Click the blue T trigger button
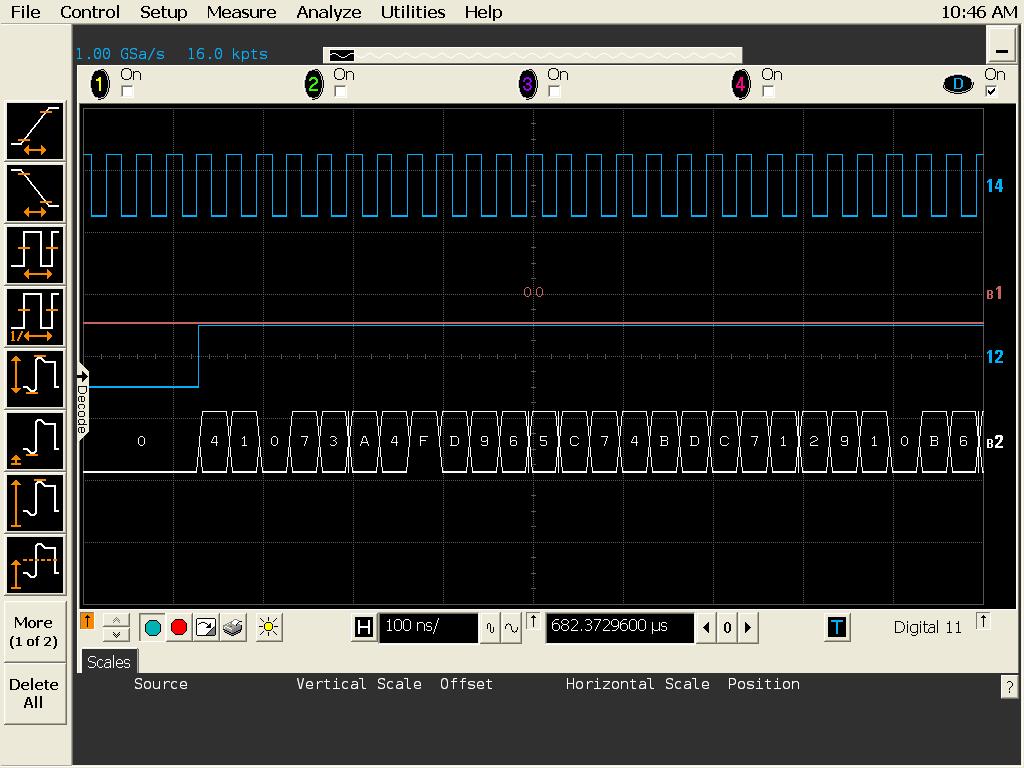The image size is (1024, 768). 837,627
